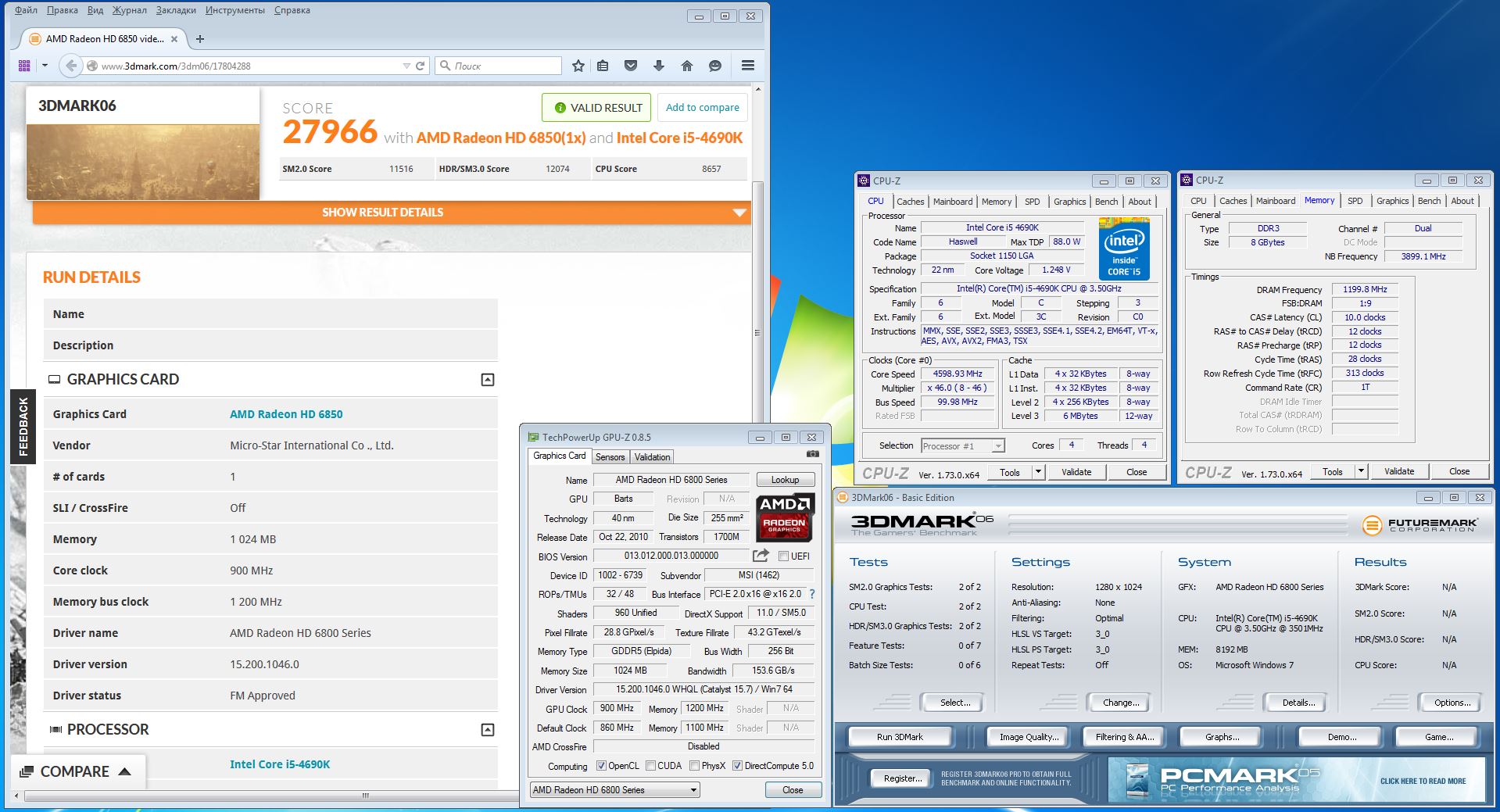Click the browser vertical scrollbar thumb
The image size is (1500, 812).
[x=757, y=332]
